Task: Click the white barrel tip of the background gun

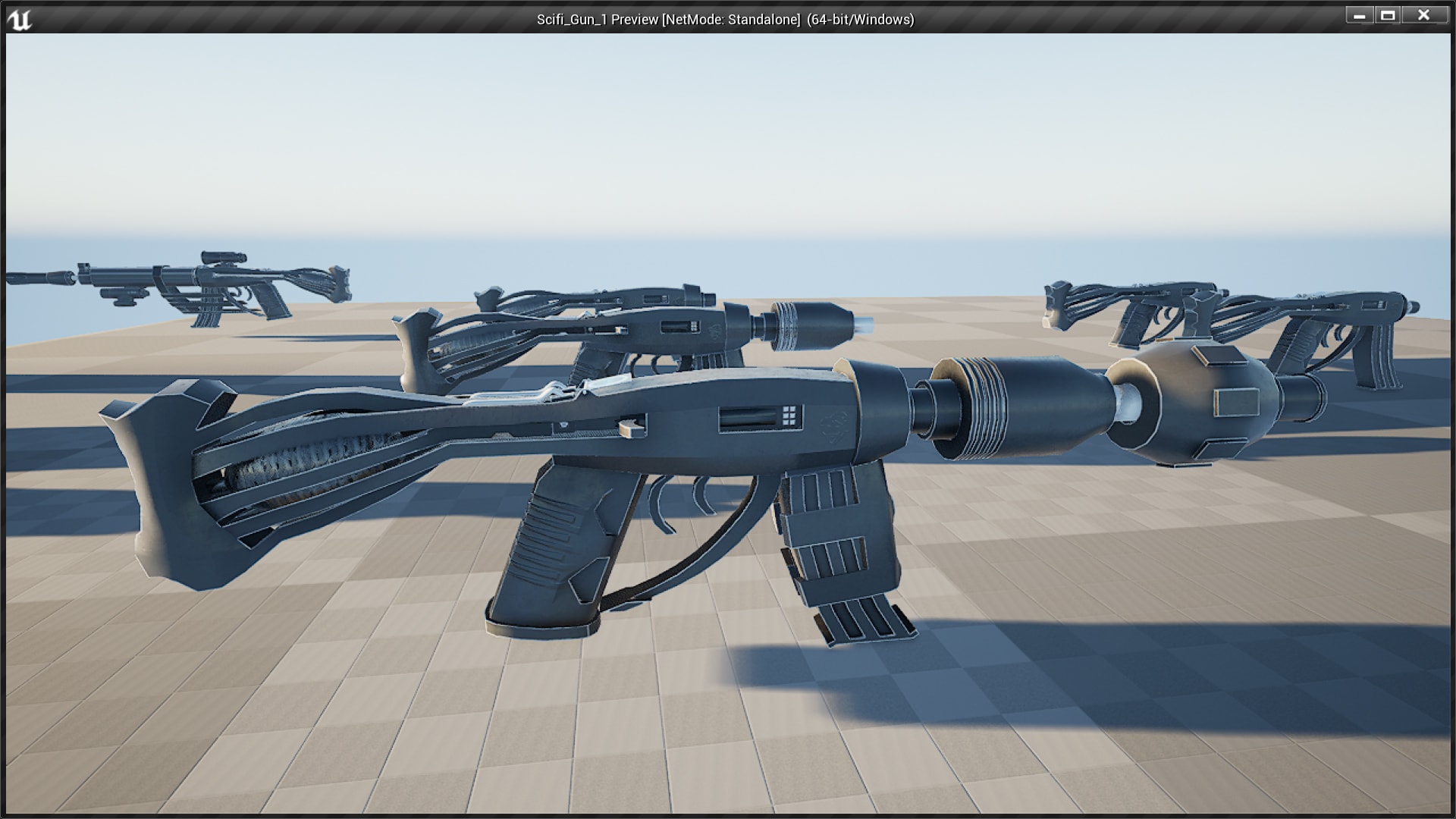Action: point(864,322)
